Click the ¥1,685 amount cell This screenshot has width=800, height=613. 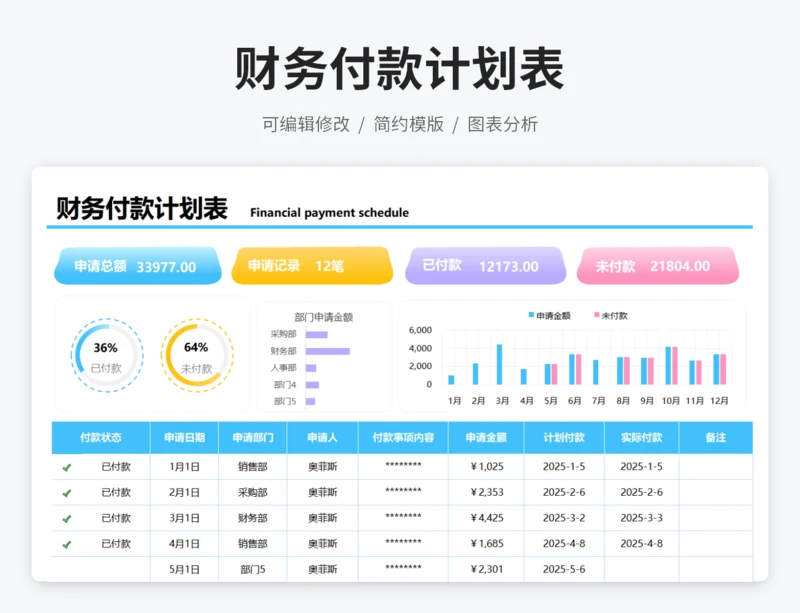487,544
